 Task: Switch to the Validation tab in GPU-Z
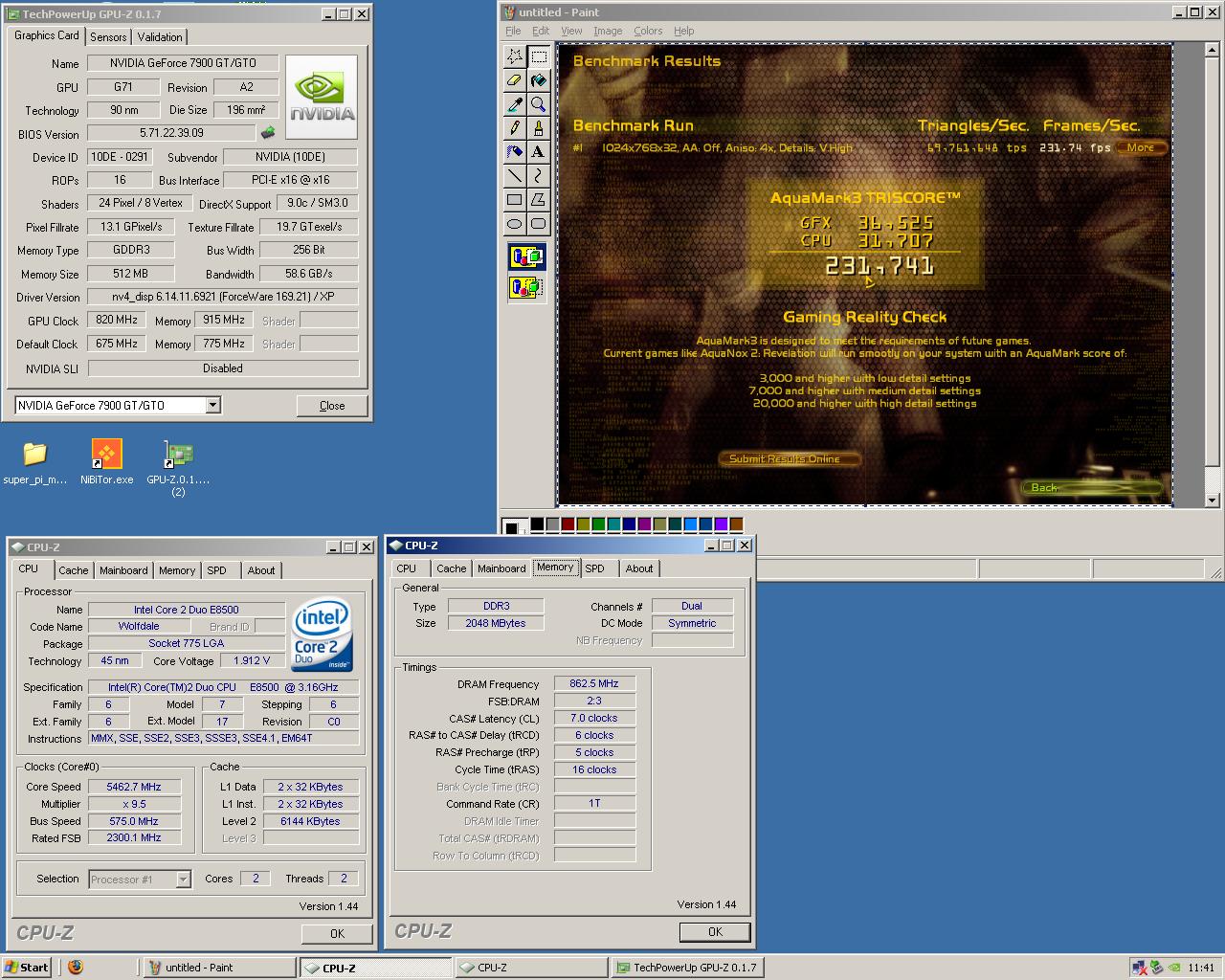(160, 36)
